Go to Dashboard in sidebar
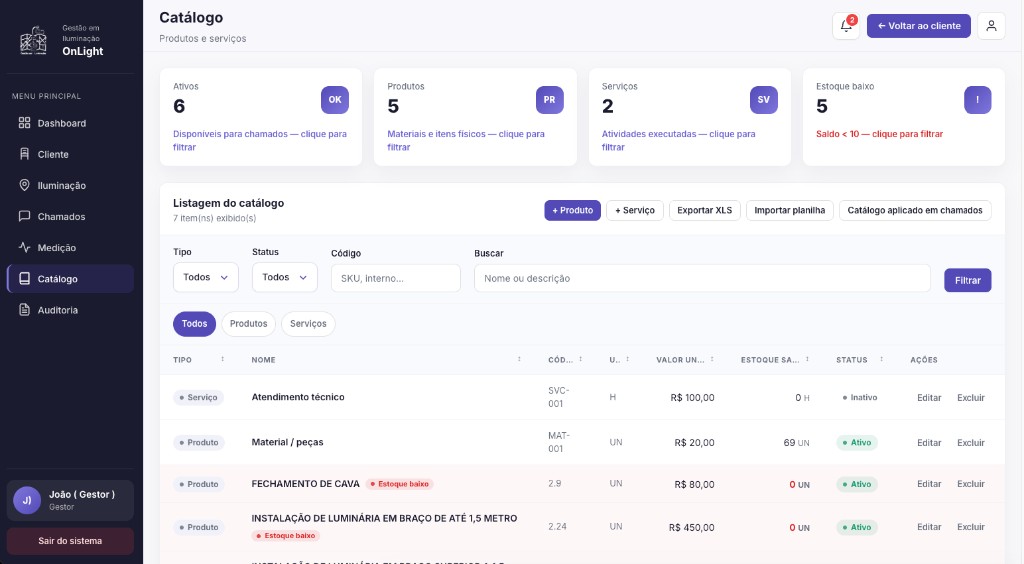This screenshot has height=564, width=1024. coord(71,123)
